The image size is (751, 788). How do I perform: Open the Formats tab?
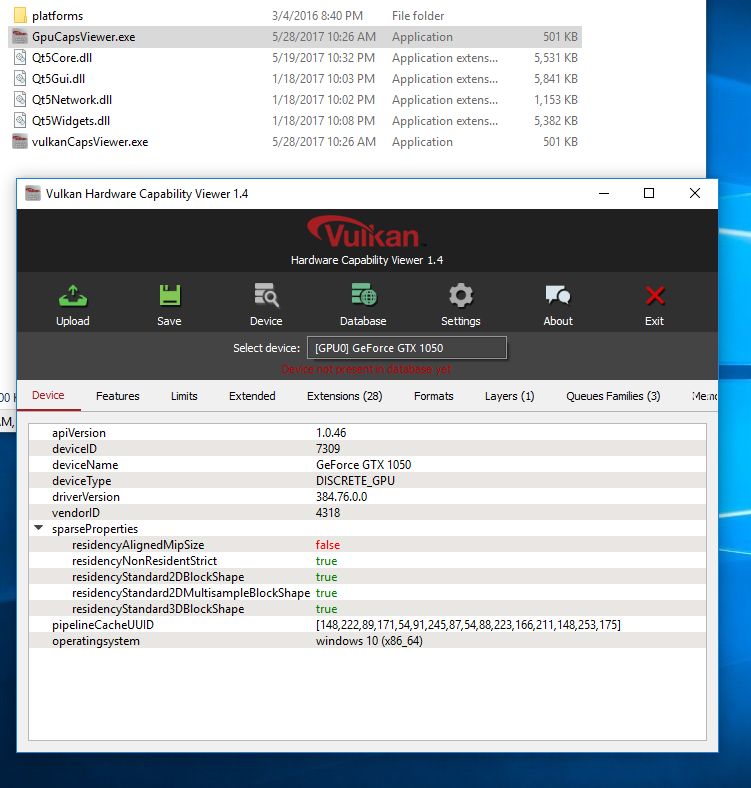tap(434, 396)
